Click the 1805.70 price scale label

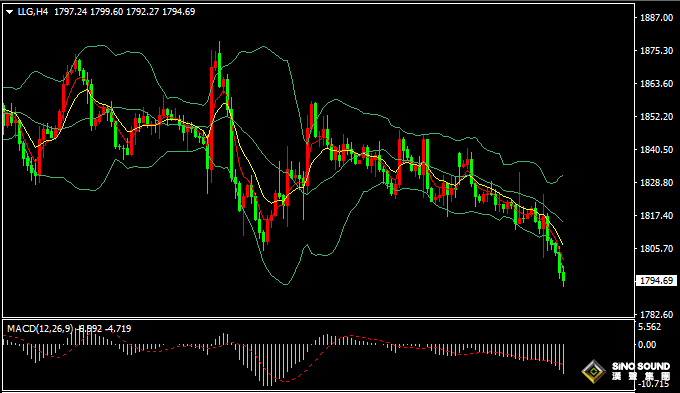[657, 248]
